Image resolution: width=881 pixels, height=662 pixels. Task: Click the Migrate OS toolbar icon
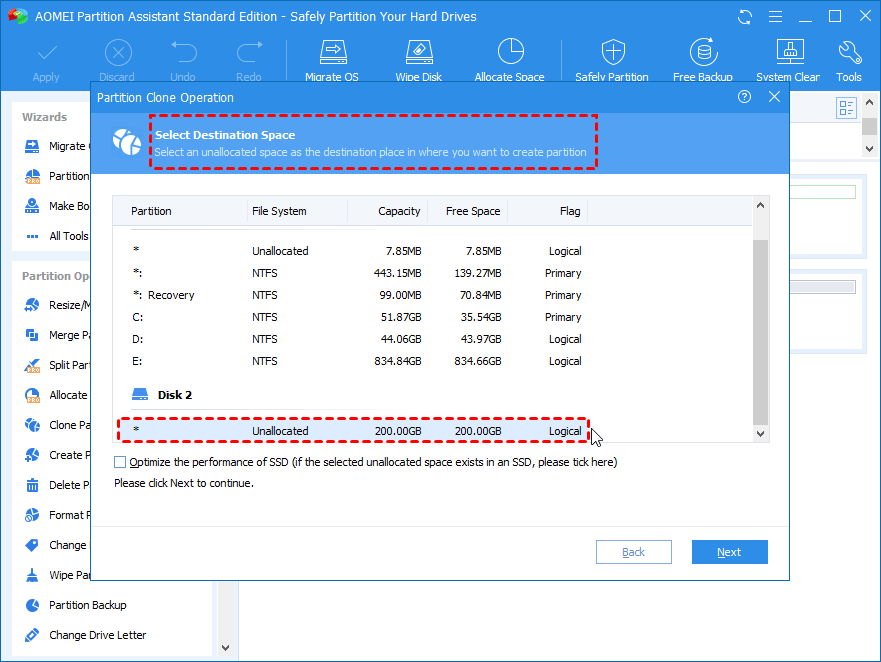click(332, 59)
